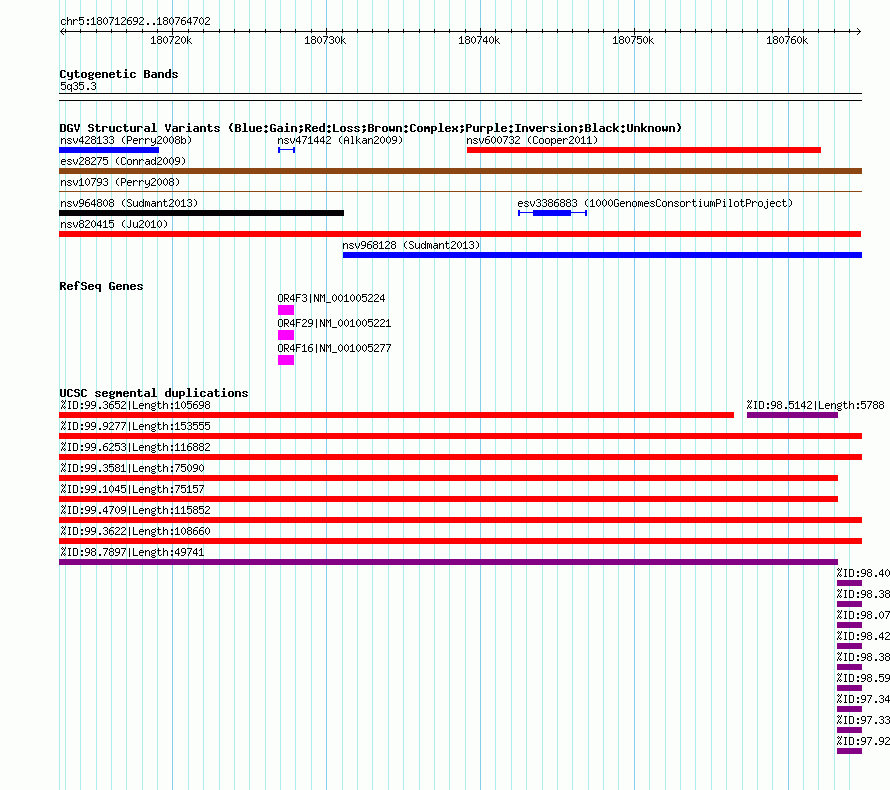Click the red bar under Length:105698
This screenshot has height=790, width=890.
[x=396, y=415]
